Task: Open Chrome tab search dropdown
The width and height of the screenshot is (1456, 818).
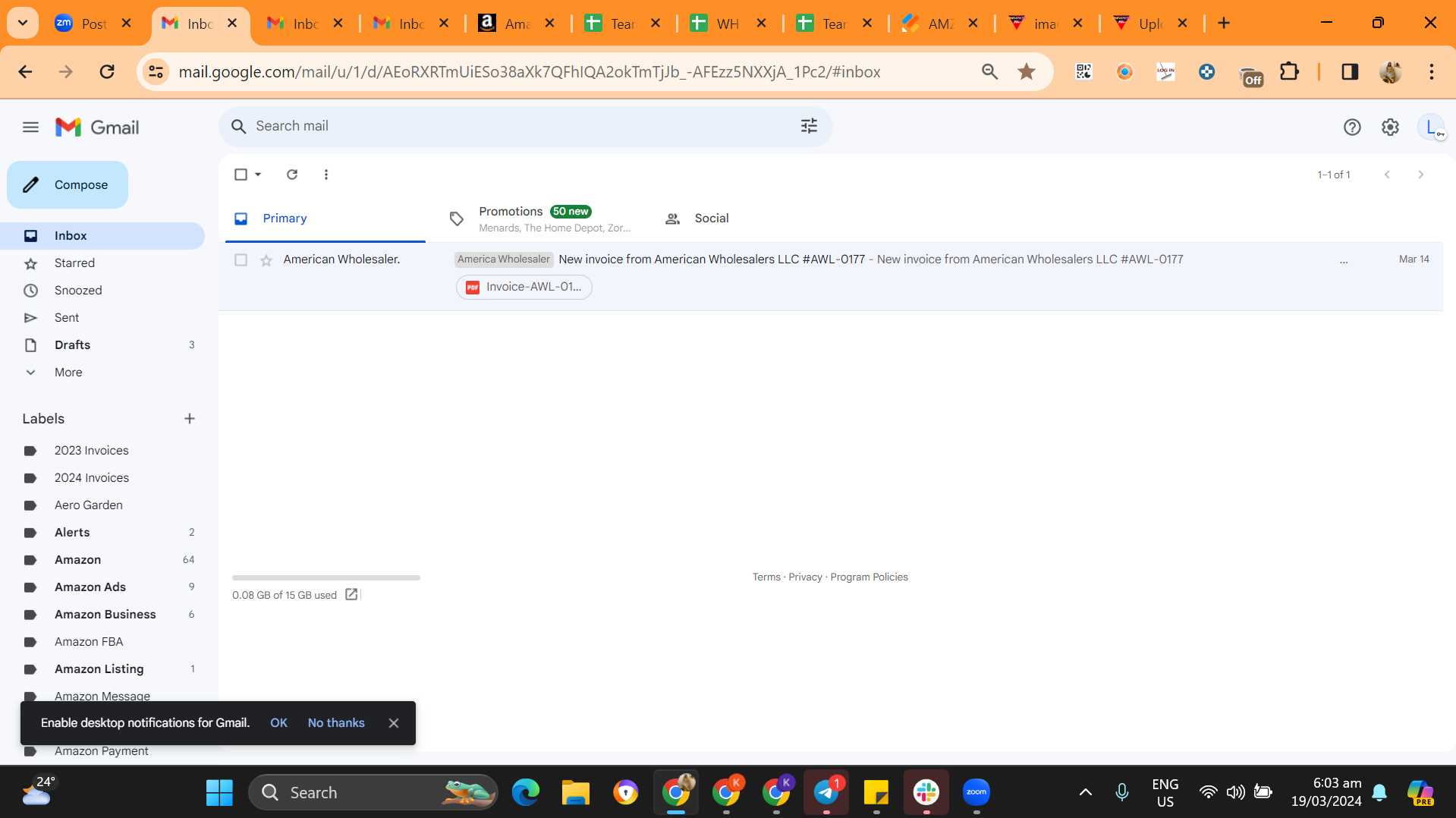Action: click(x=23, y=23)
